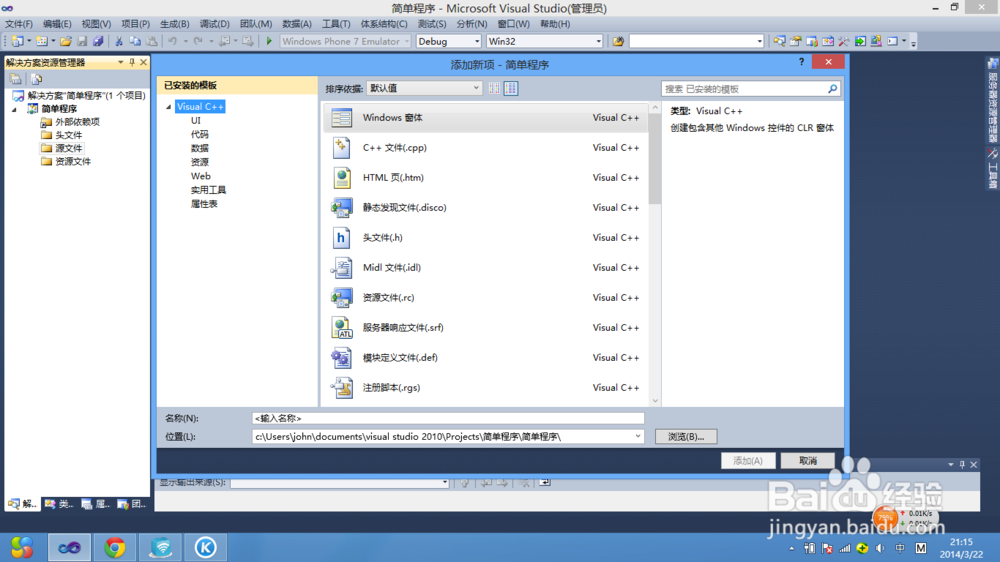The image size is (1000, 562).
Task: Click the volume speaker tray icon
Action: pyautogui.click(x=880, y=548)
